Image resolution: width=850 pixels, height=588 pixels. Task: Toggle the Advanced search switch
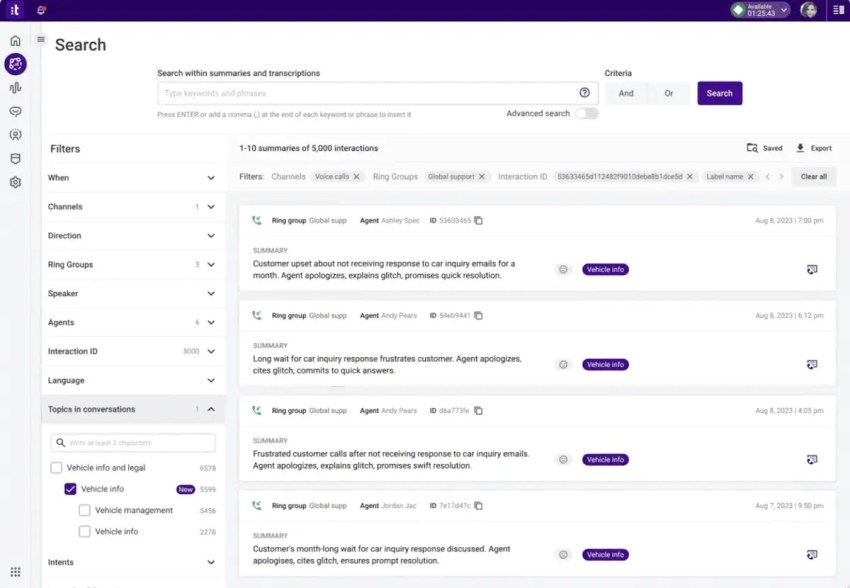(587, 113)
